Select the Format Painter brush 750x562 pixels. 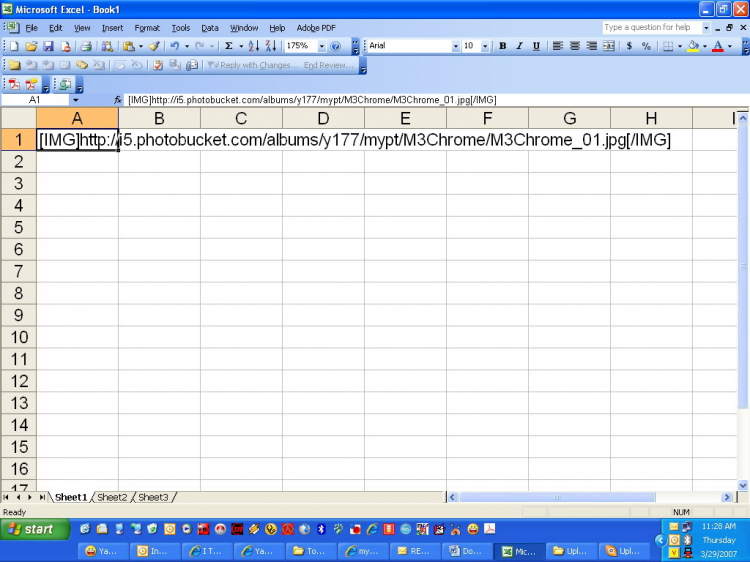[154, 46]
